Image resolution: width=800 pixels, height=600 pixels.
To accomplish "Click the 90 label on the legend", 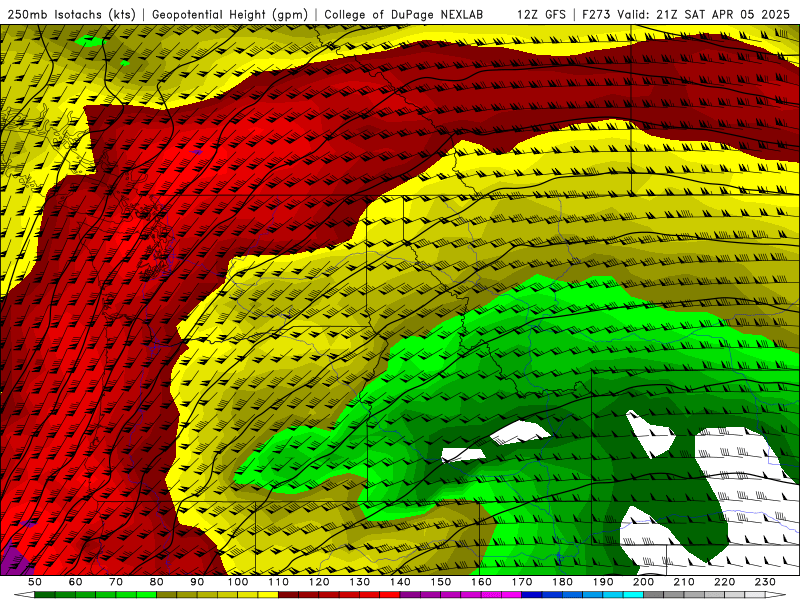I will click(x=197, y=582).
